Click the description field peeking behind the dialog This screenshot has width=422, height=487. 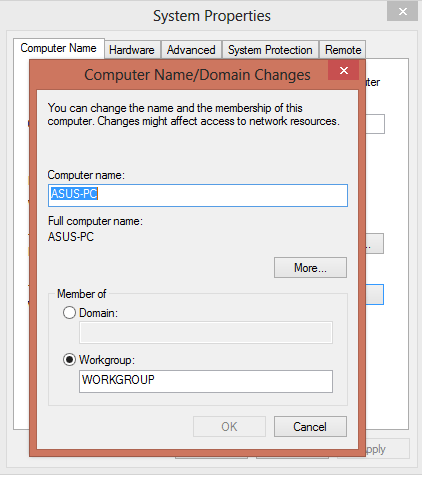click(x=375, y=124)
